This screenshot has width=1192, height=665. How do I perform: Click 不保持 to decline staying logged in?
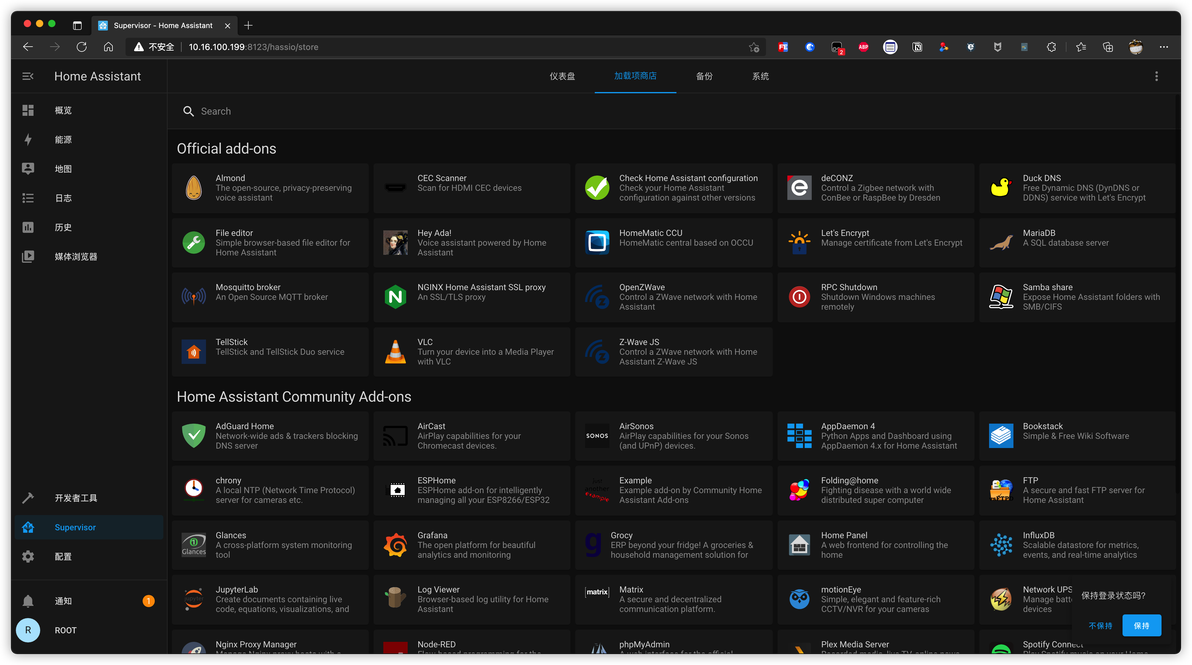coord(1100,625)
